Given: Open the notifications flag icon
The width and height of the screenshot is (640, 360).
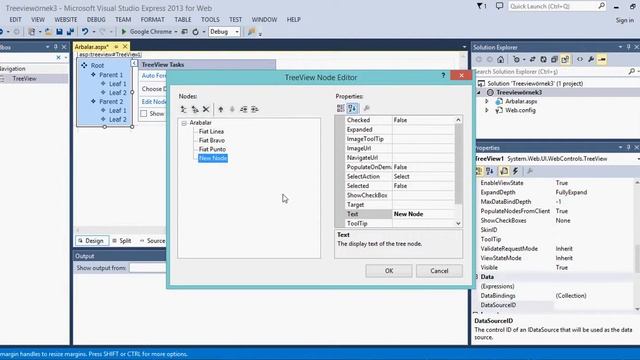Looking at the screenshot, I should pyautogui.click(x=481, y=6).
